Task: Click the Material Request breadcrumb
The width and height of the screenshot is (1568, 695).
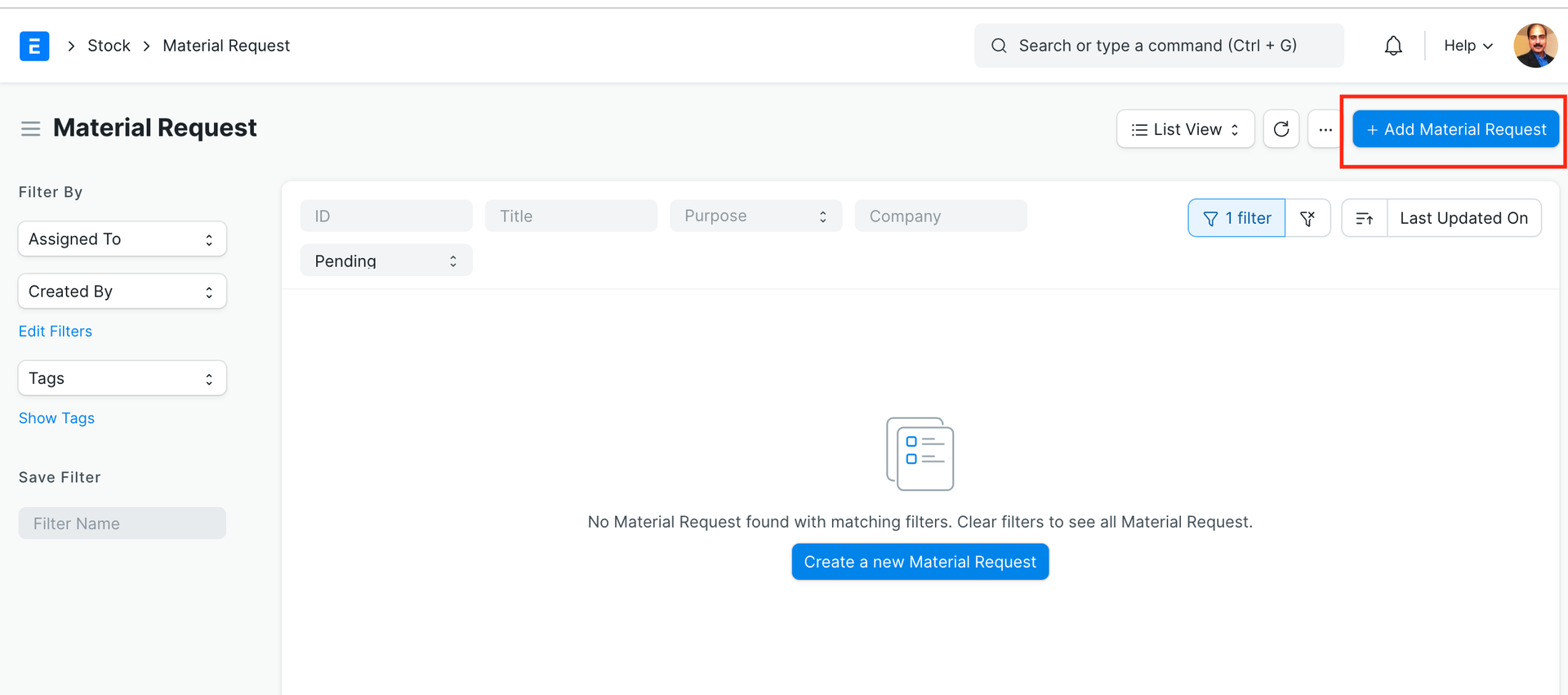Action: pos(226,46)
